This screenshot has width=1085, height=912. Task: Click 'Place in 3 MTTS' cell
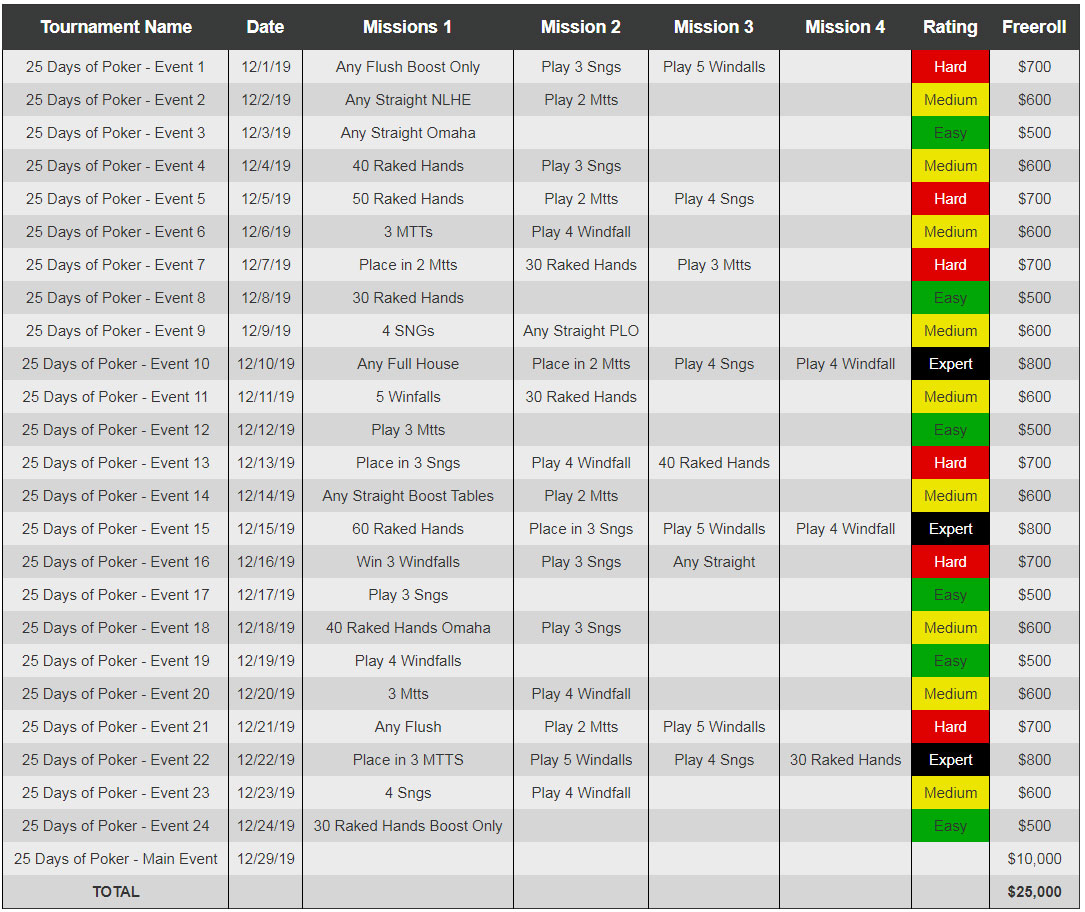click(x=408, y=760)
